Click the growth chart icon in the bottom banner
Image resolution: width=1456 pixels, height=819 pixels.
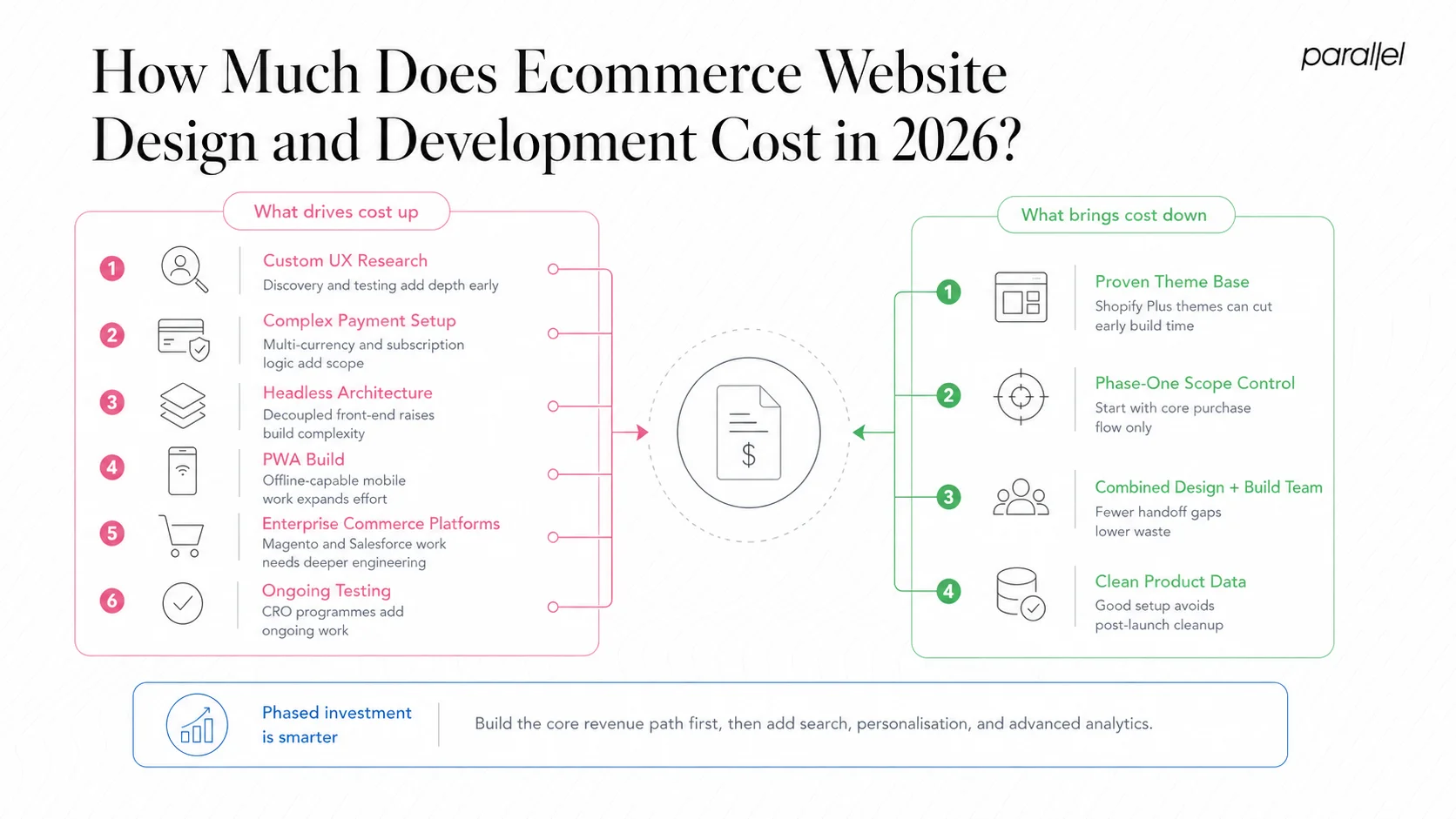tap(197, 724)
